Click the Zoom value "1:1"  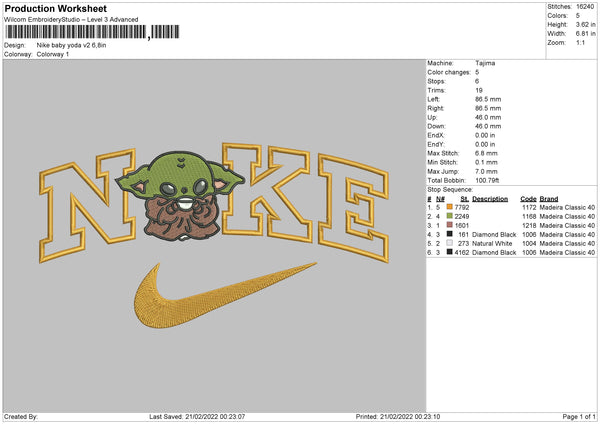(580, 42)
